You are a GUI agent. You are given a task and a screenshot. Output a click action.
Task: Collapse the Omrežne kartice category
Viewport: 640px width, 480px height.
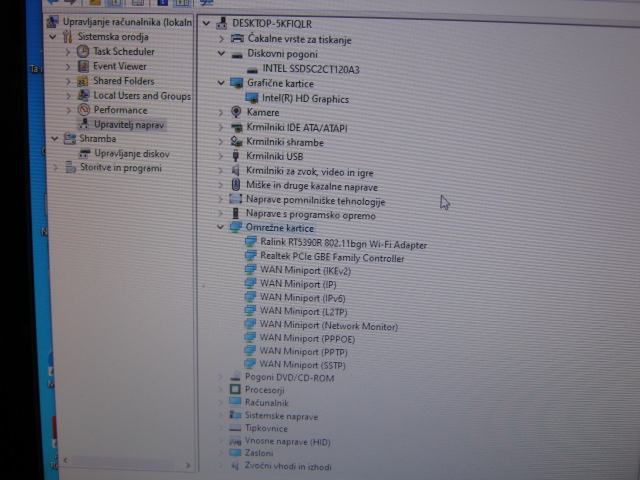pyautogui.click(x=220, y=227)
